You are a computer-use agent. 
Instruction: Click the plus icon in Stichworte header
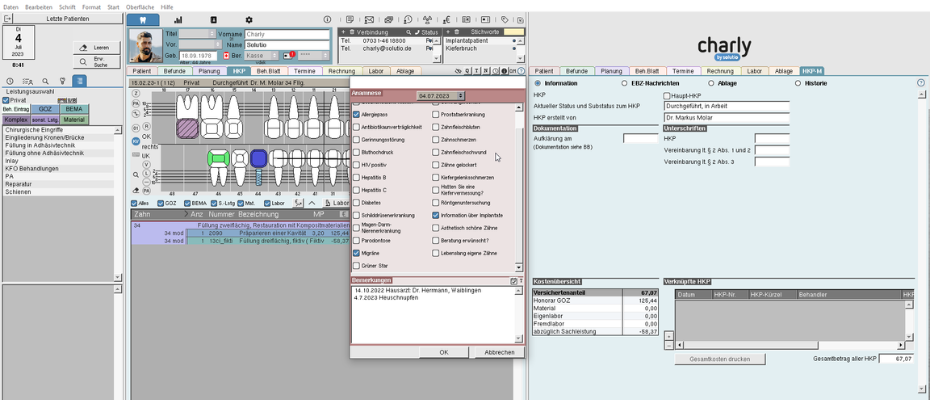coord(449,31)
